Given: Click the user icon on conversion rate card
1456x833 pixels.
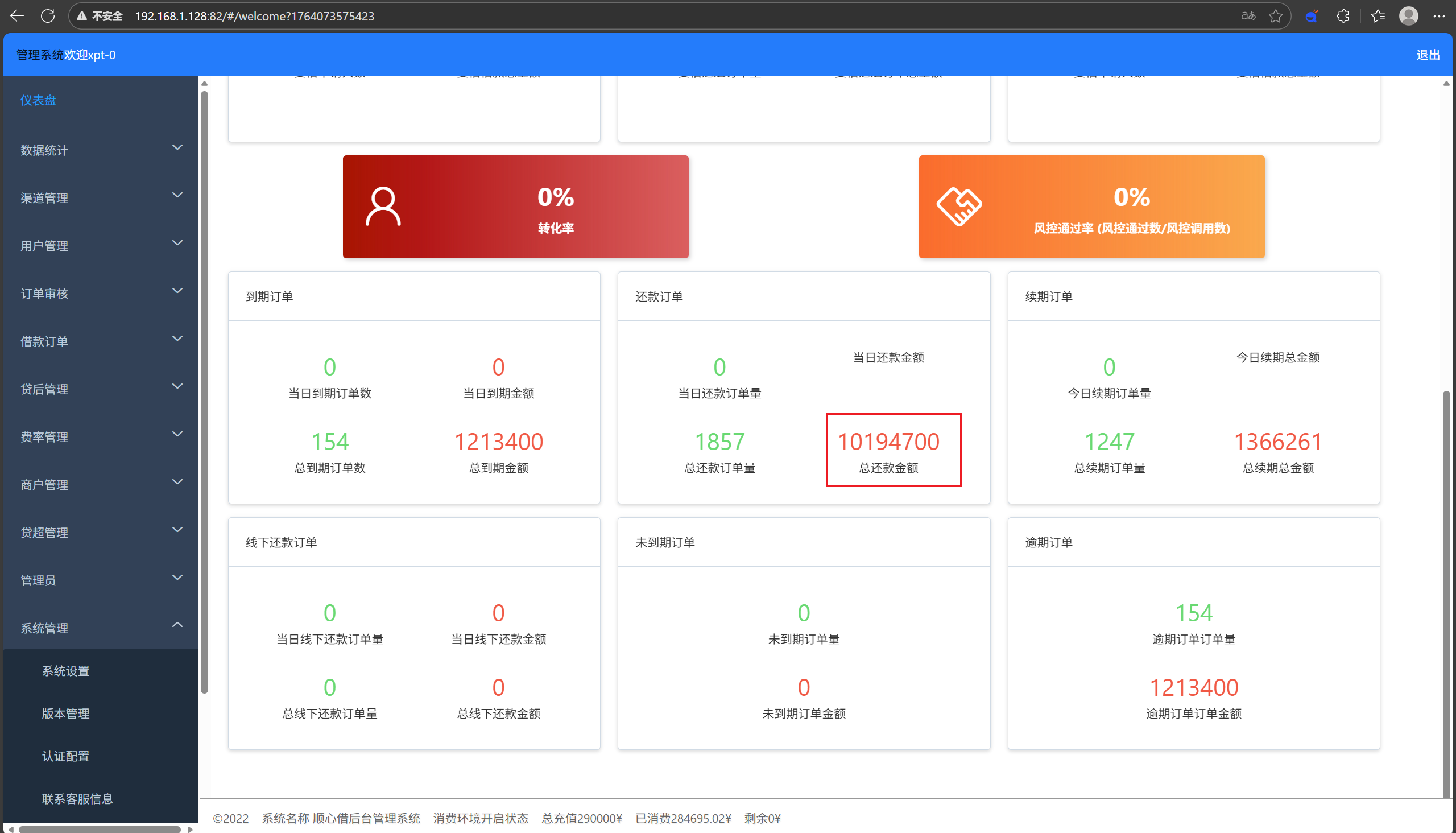Looking at the screenshot, I should pos(383,207).
